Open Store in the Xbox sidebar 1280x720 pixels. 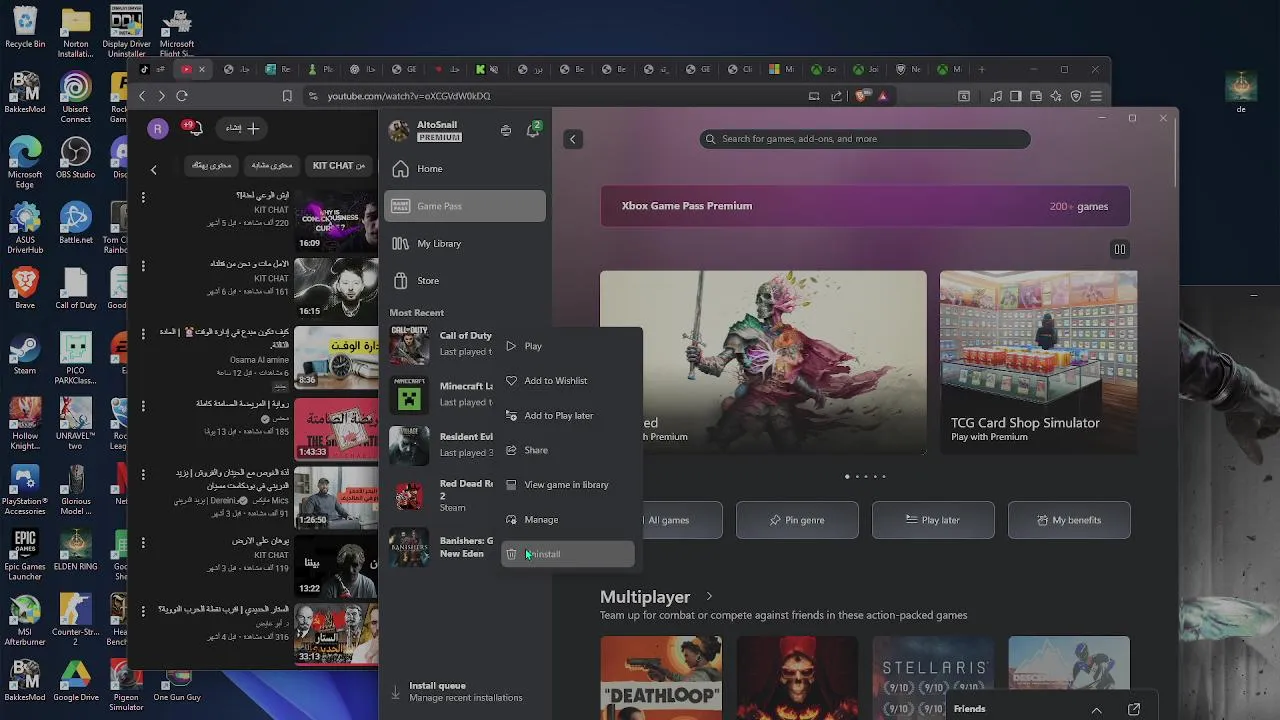coord(465,281)
